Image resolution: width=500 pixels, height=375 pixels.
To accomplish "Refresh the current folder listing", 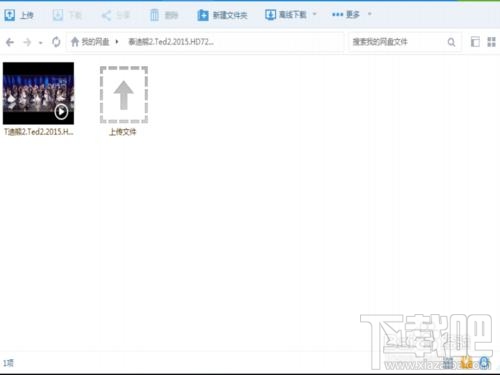I will click(56, 42).
